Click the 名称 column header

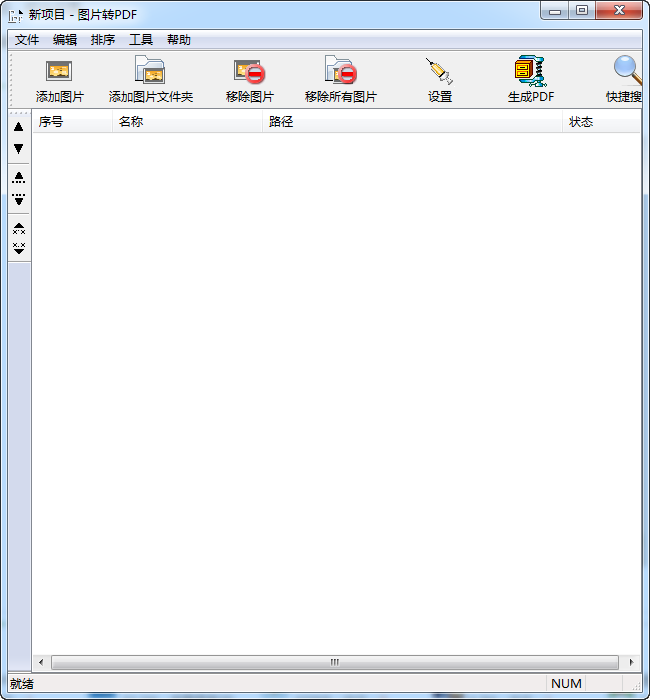click(187, 122)
